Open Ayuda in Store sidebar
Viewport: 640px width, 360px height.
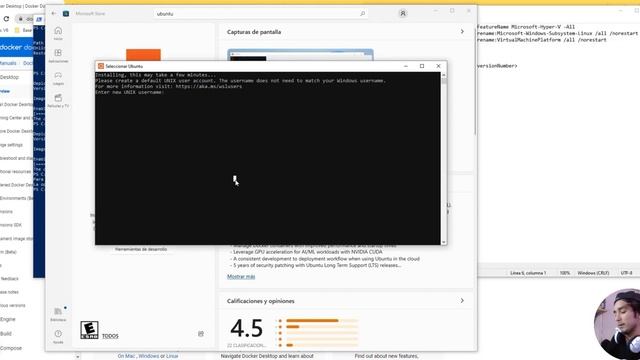[58, 336]
